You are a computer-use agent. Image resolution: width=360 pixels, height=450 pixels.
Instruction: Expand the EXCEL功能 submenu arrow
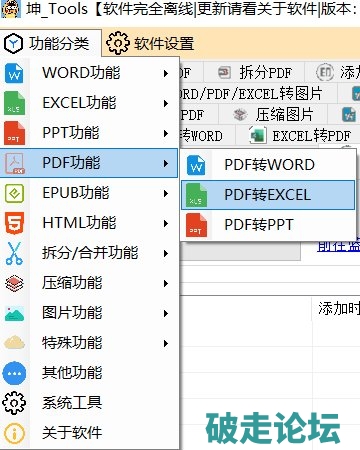coord(166,103)
